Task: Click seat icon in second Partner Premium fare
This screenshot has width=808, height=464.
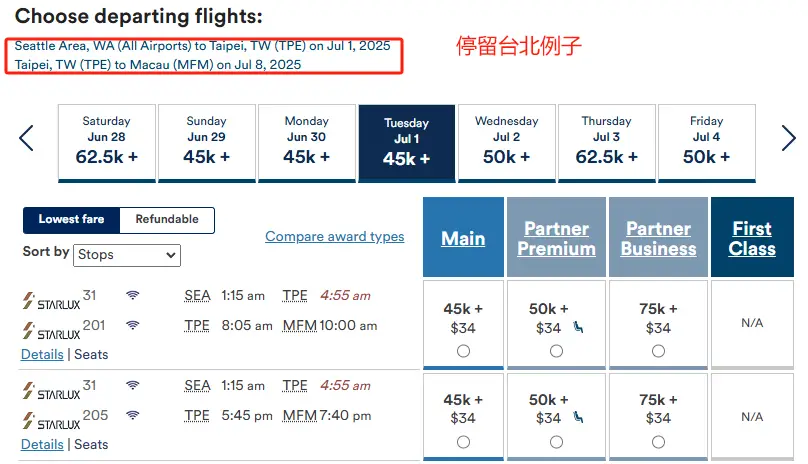Action: click(x=580, y=418)
